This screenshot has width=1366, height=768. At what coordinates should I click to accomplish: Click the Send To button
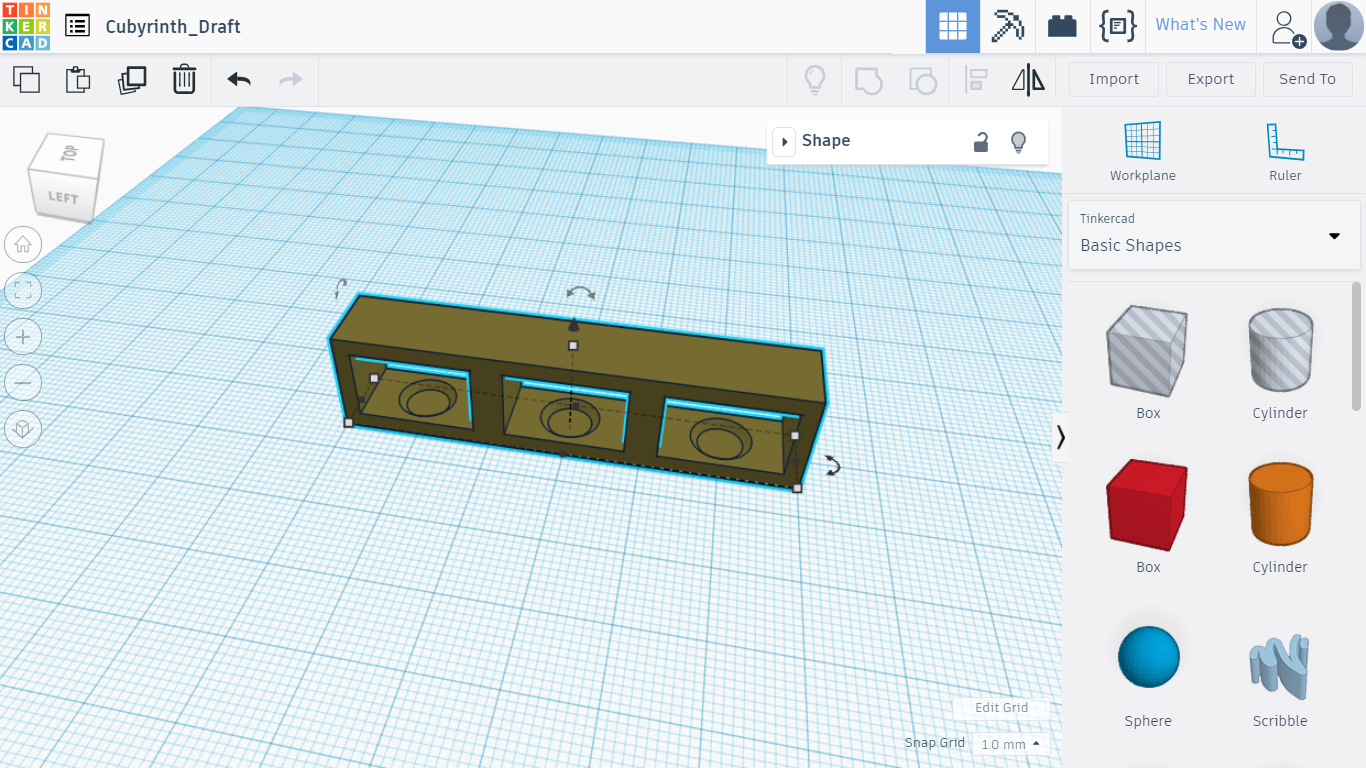tap(1307, 79)
